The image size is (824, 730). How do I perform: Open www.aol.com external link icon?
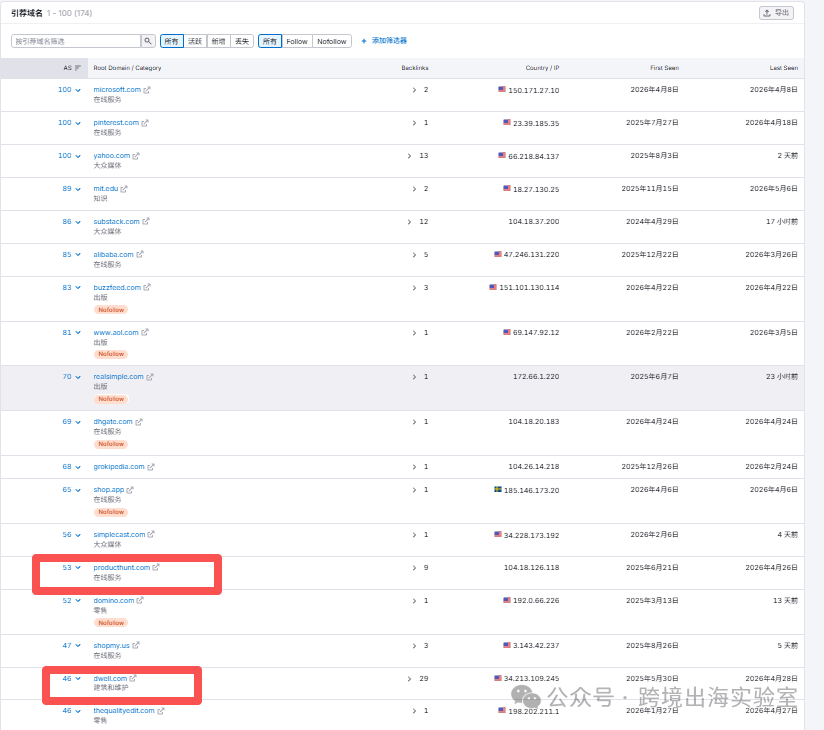(145, 332)
